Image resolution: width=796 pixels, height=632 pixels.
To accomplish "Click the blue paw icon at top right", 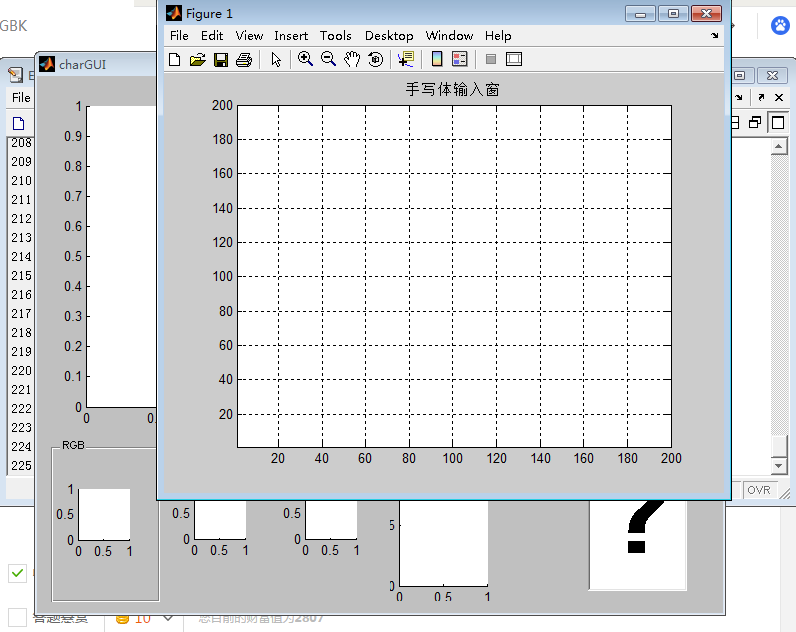I will coord(780,25).
